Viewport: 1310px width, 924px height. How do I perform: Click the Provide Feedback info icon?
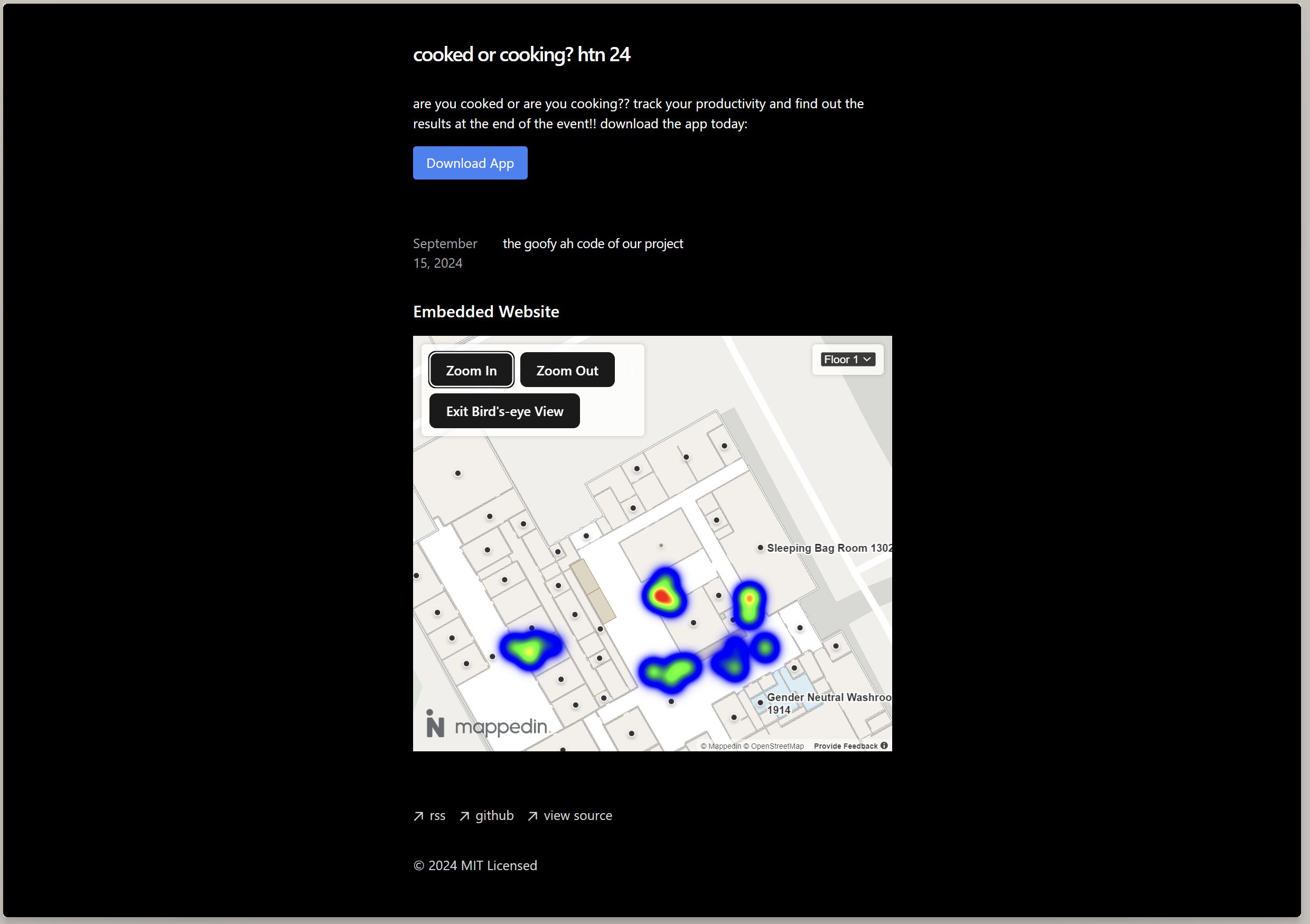884,746
